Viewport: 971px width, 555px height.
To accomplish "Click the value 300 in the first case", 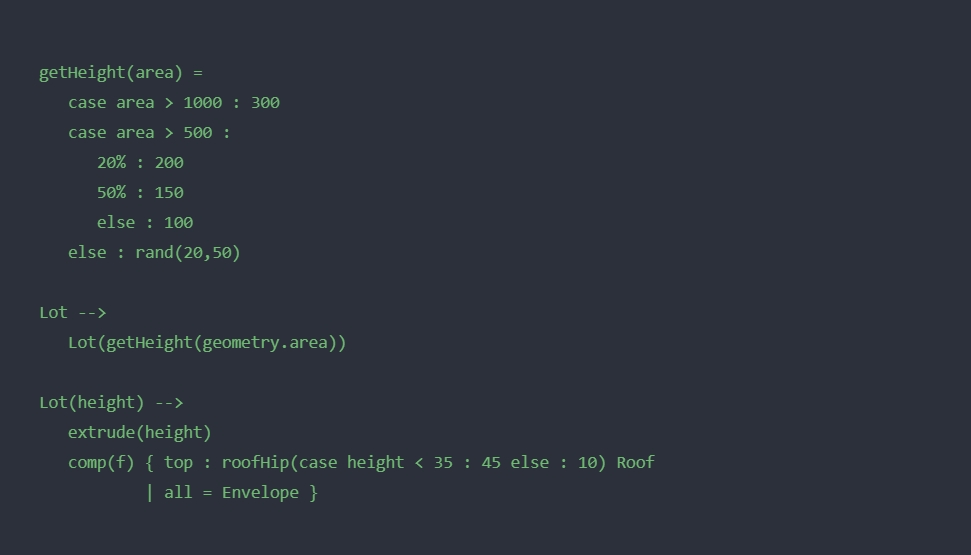I will (265, 103).
